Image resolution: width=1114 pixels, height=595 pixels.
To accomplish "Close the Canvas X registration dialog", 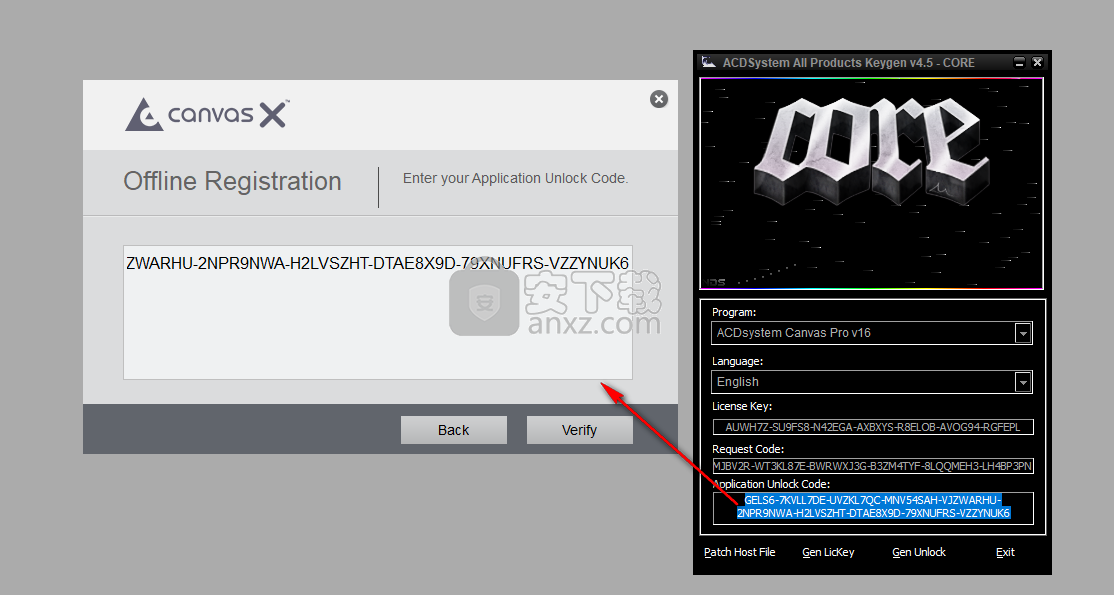I will click(658, 99).
